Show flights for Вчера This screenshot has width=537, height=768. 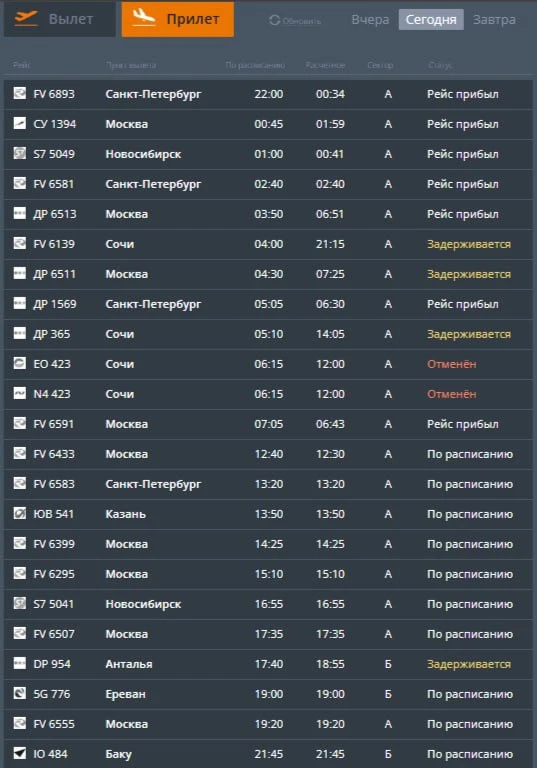[x=370, y=20]
